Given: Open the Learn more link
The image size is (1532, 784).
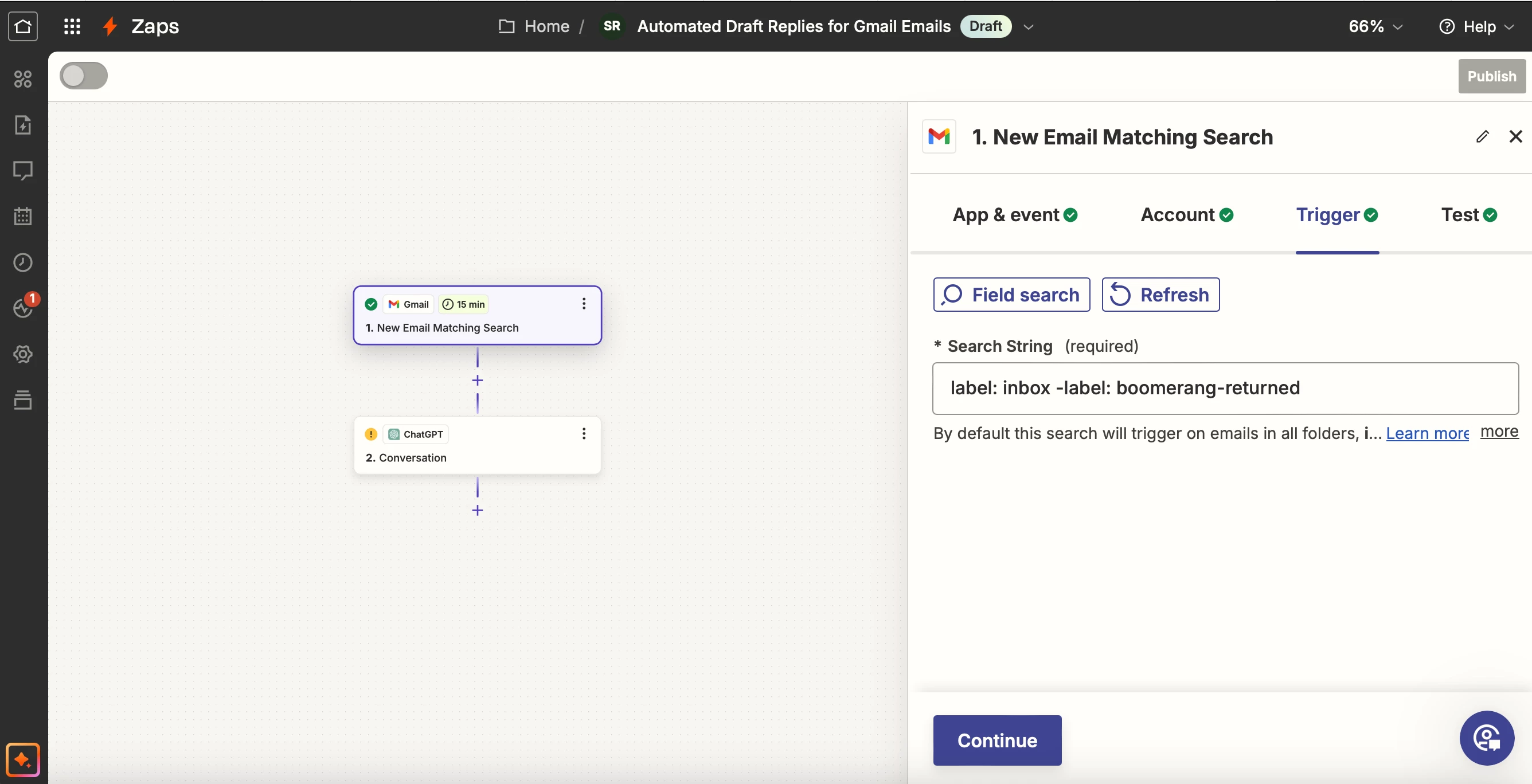Looking at the screenshot, I should click(x=1427, y=433).
